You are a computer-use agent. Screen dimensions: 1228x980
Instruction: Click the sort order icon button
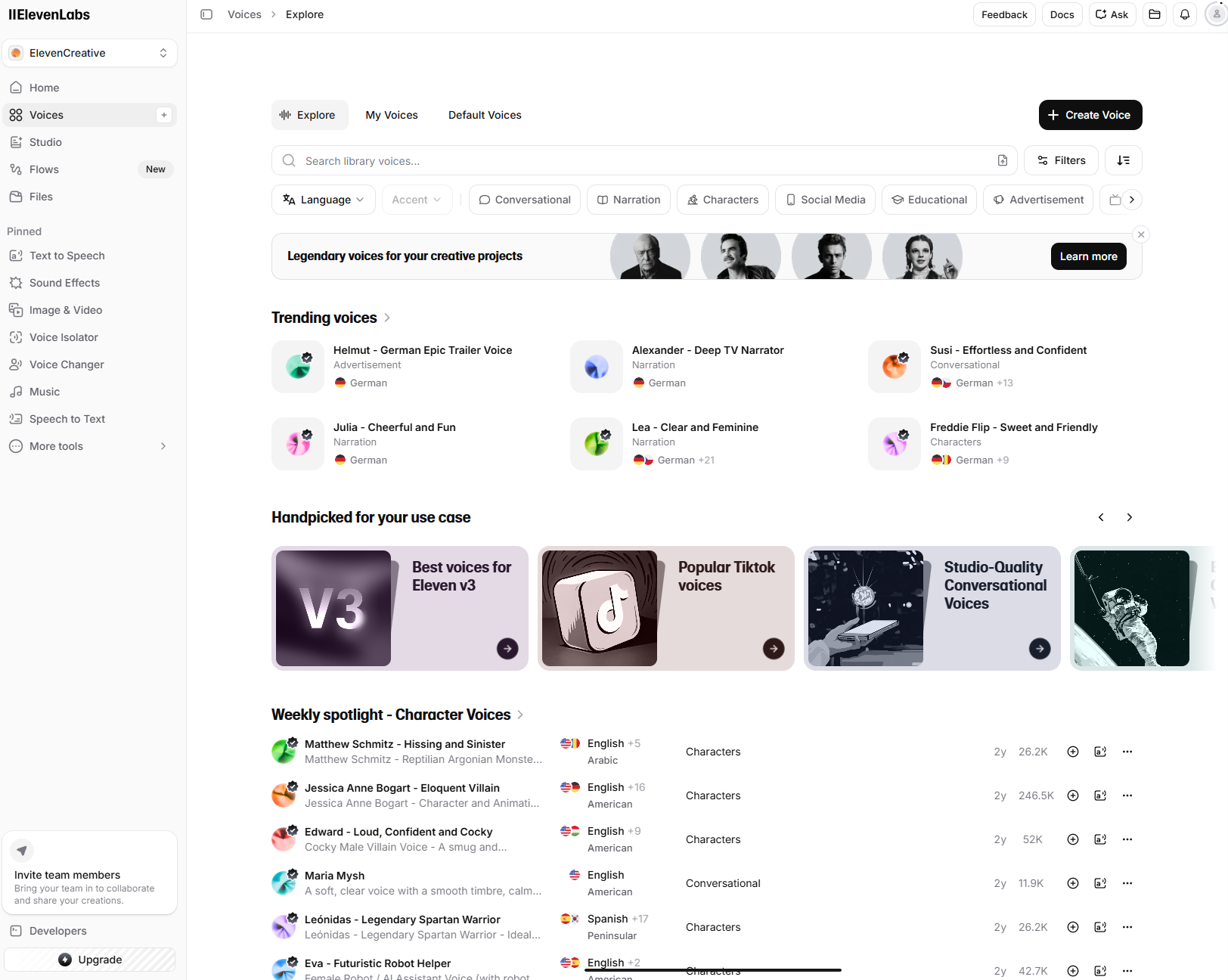coord(1123,160)
